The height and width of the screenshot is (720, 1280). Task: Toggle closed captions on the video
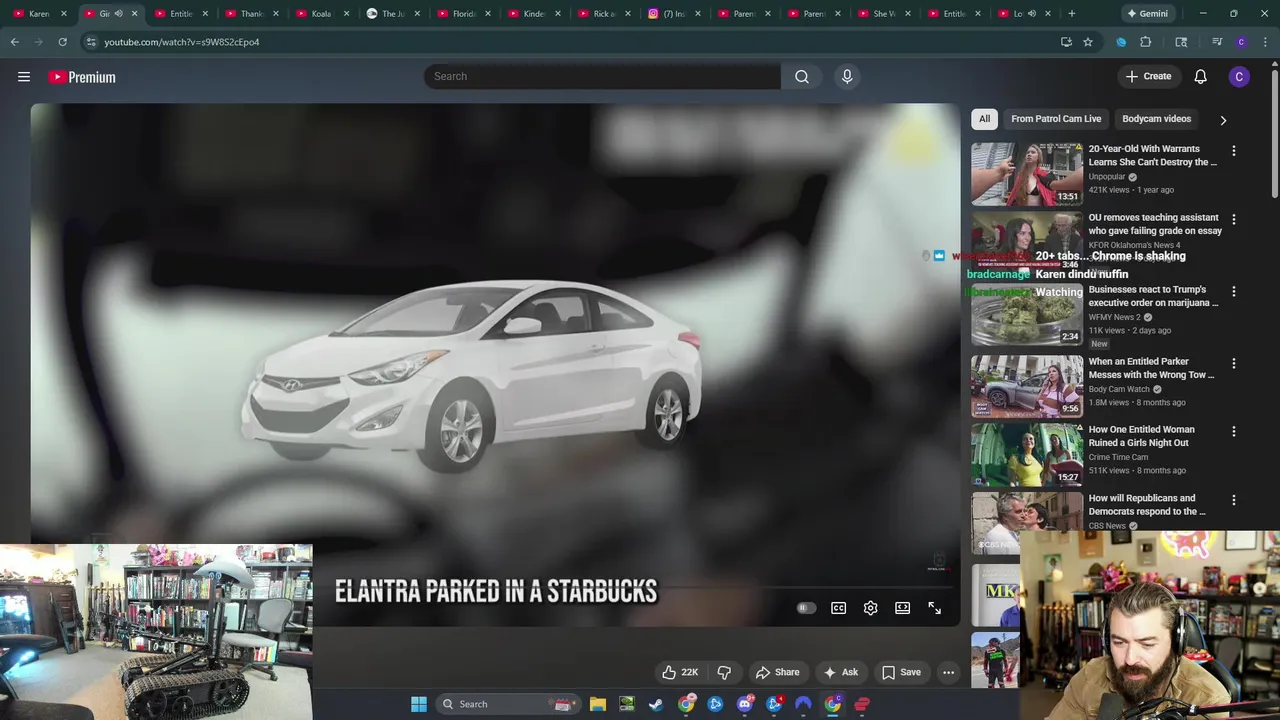[838, 608]
